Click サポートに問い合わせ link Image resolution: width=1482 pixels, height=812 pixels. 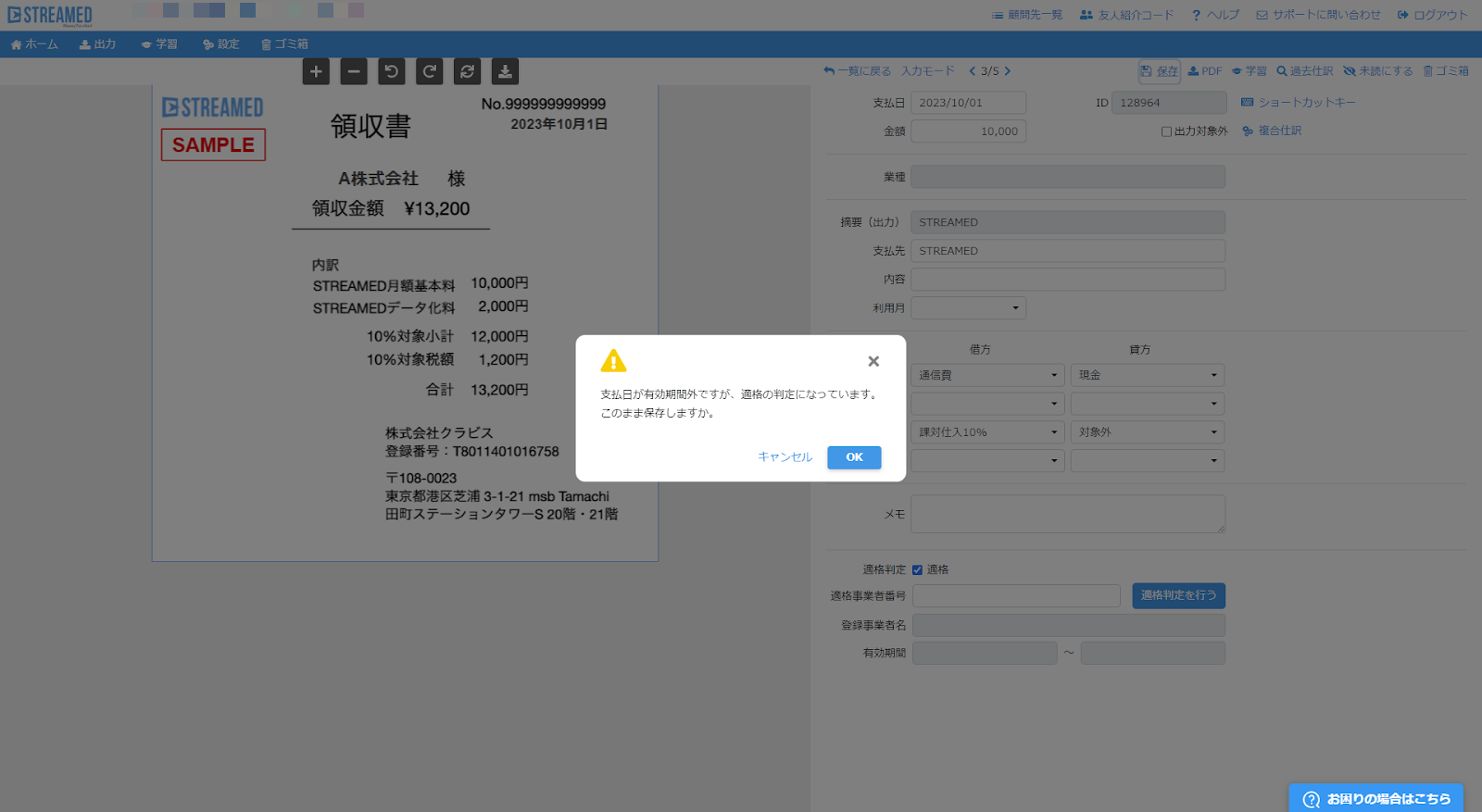[x=1318, y=15]
